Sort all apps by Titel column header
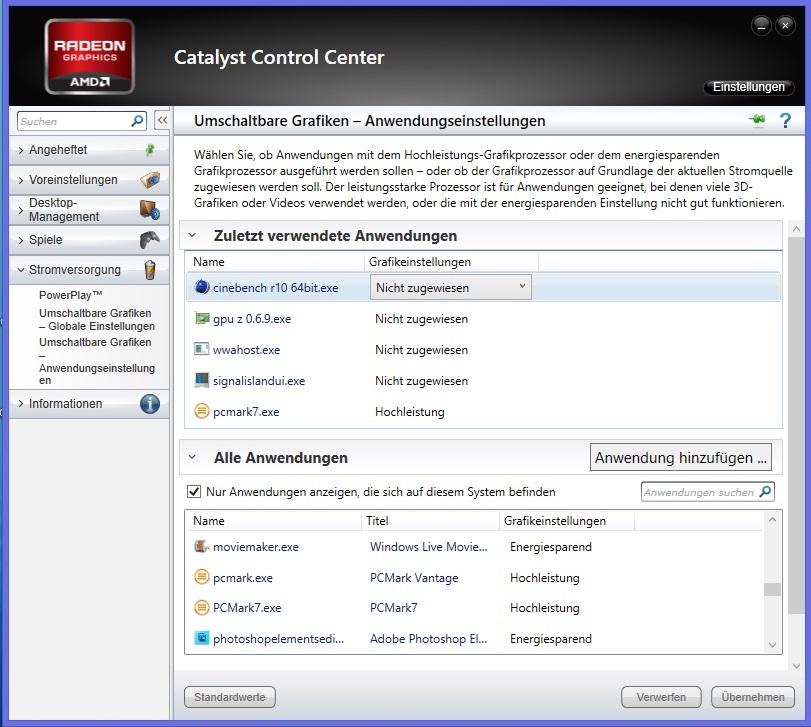 [429, 521]
